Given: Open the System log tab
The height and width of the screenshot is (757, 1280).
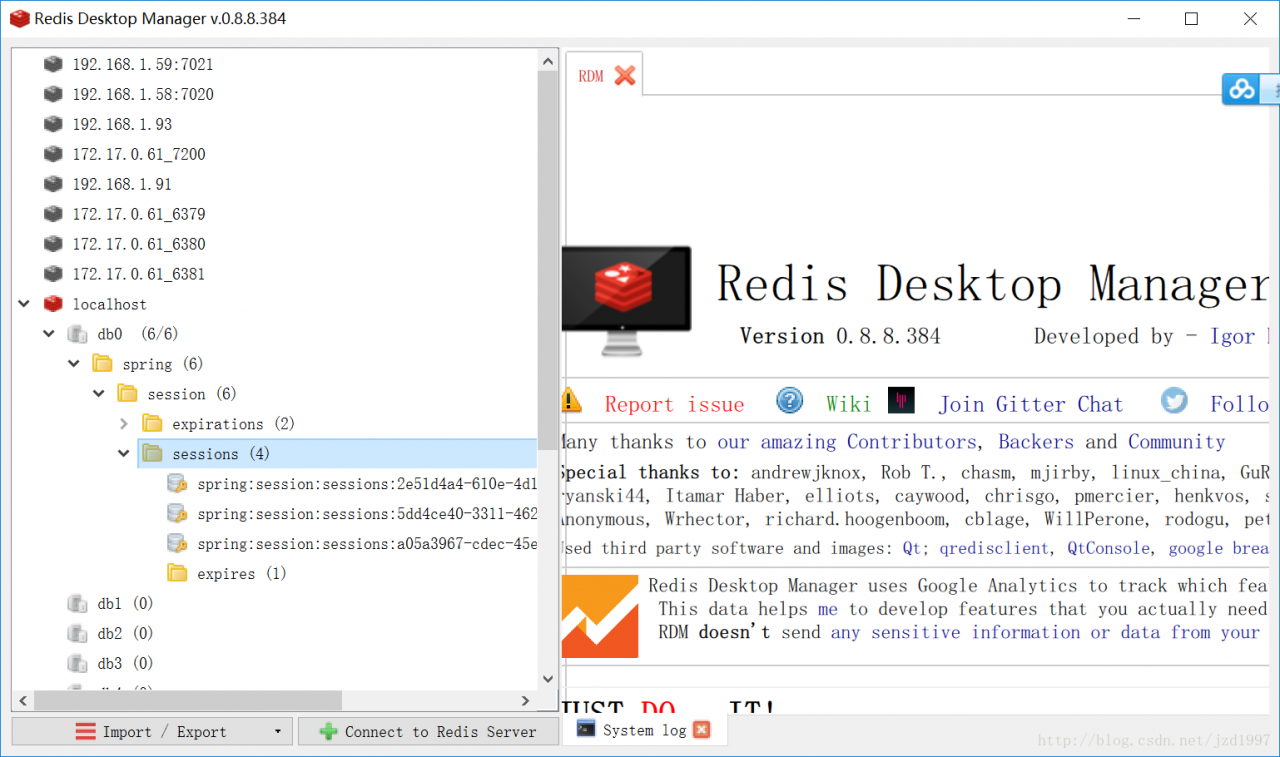Looking at the screenshot, I should click(644, 730).
